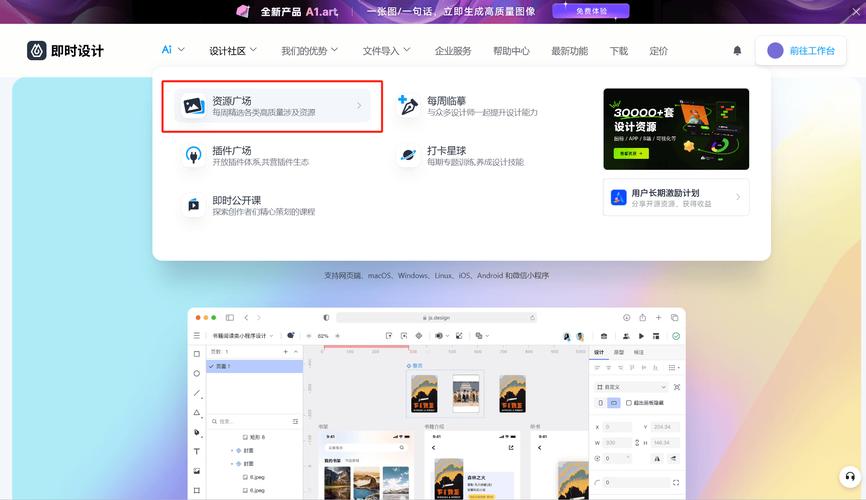Open the 30000+套设计资源 promo card
This screenshot has width=866, height=500.
(676, 129)
